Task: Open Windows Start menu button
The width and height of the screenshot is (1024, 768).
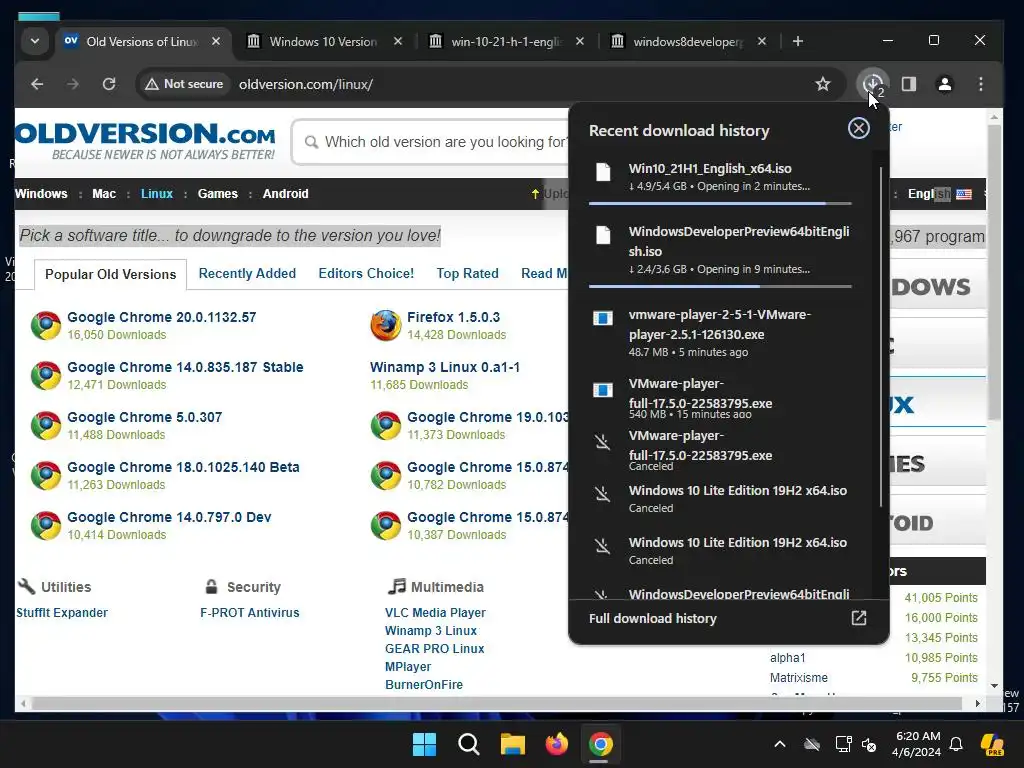Action: click(424, 743)
